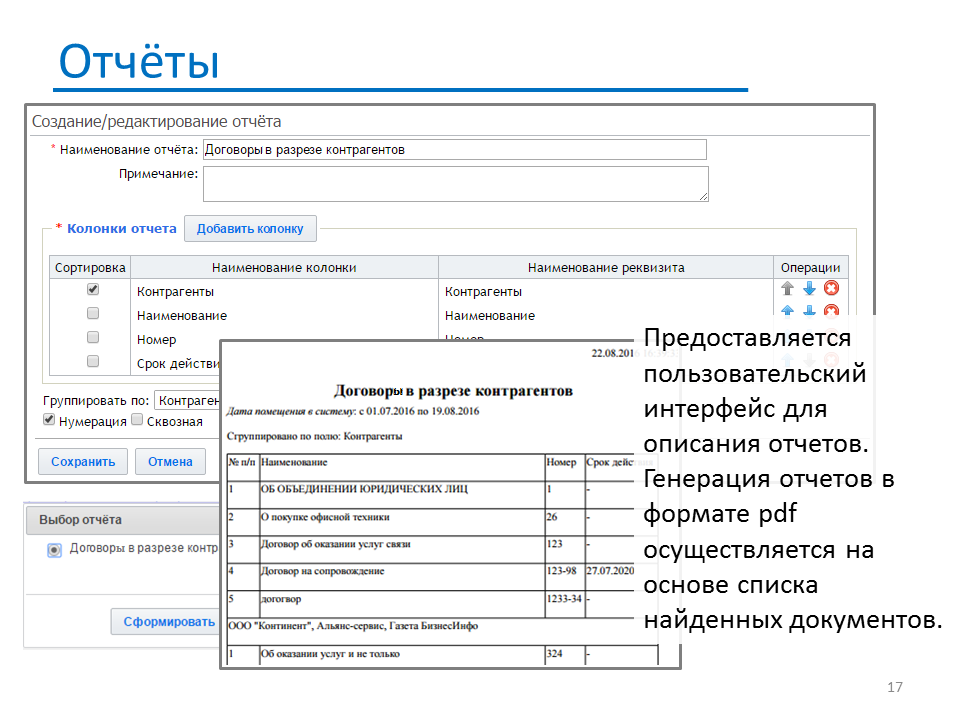Tick the sort checkbox for Срок действия row

[93, 361]
